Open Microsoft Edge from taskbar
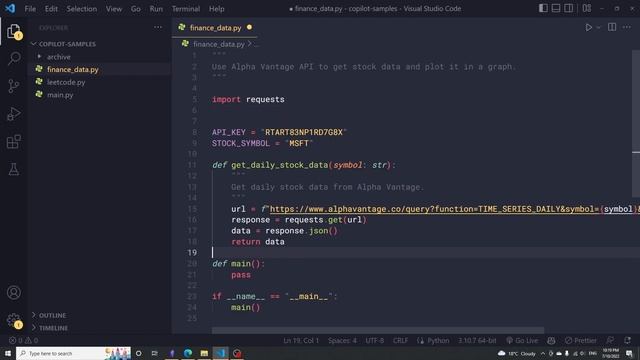The height and width of the screenshot is (360, 640). point(188,353)
